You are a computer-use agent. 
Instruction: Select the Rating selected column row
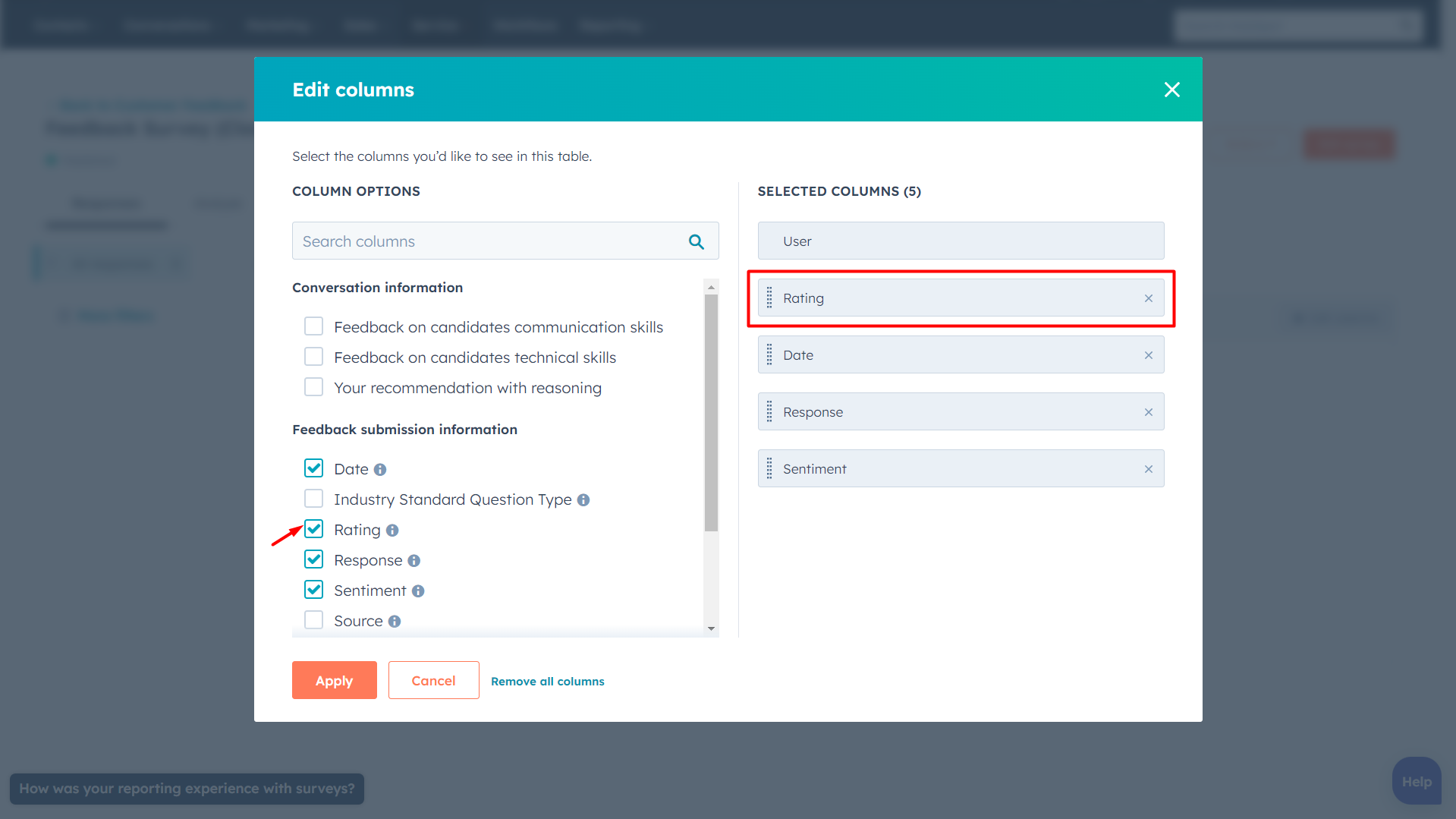961,298
